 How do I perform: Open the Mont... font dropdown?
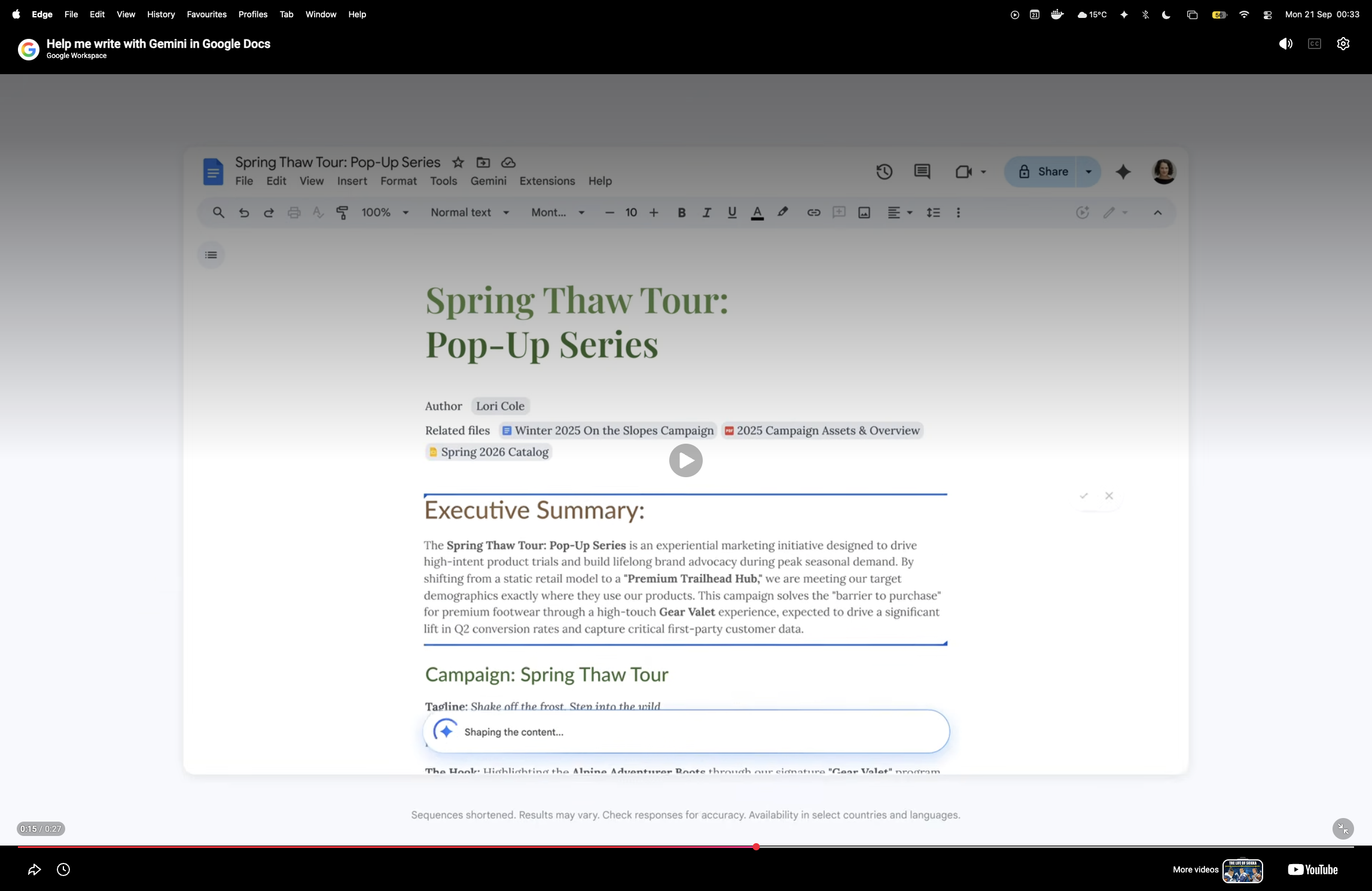pos(557,212)
